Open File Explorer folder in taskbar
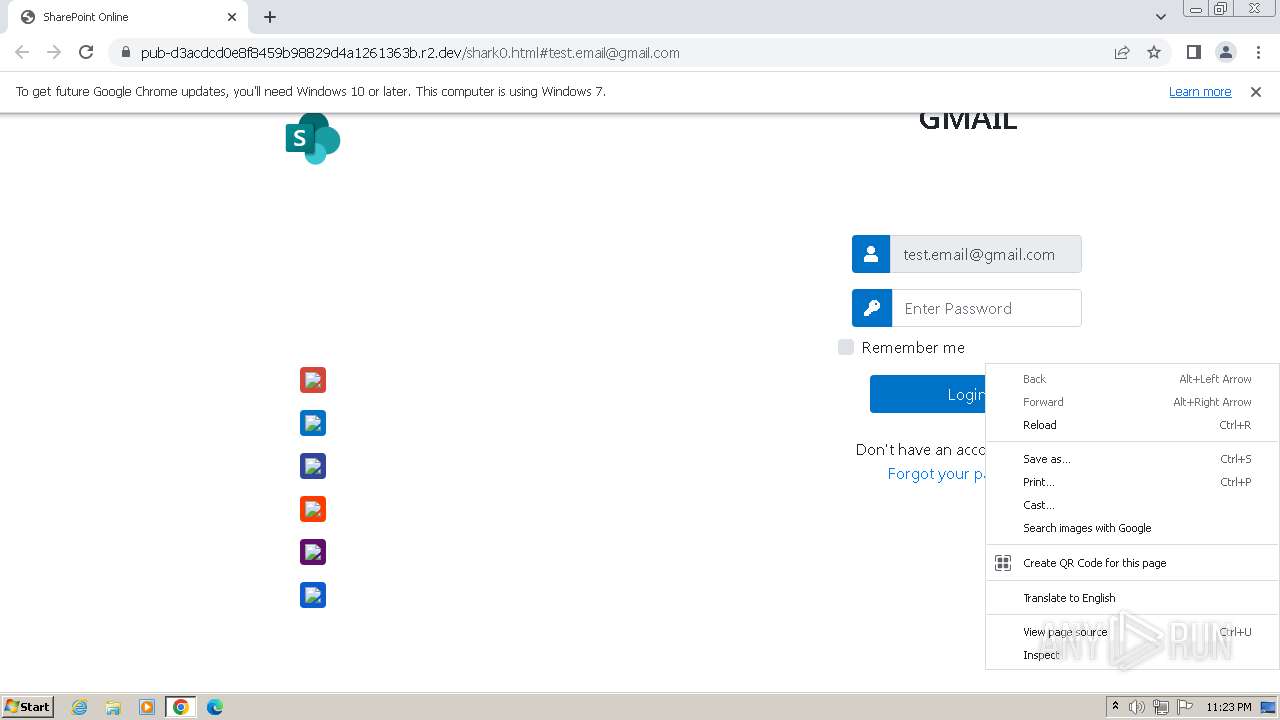Viewport: 1280px width, 720px height. (x=113, y=707)
